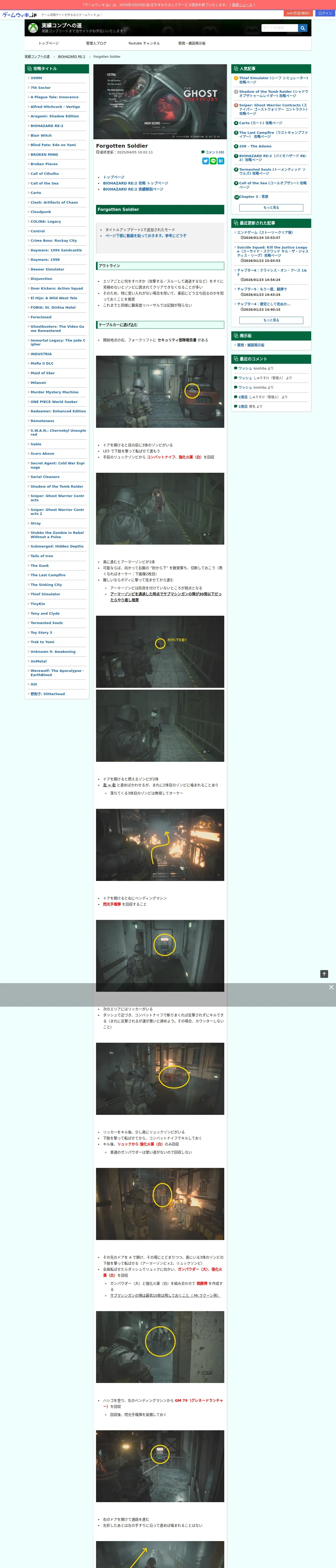Open Call of Cthulhu sidebar entry
Viewport: 336px width, 1568px height.
[44, 174]
